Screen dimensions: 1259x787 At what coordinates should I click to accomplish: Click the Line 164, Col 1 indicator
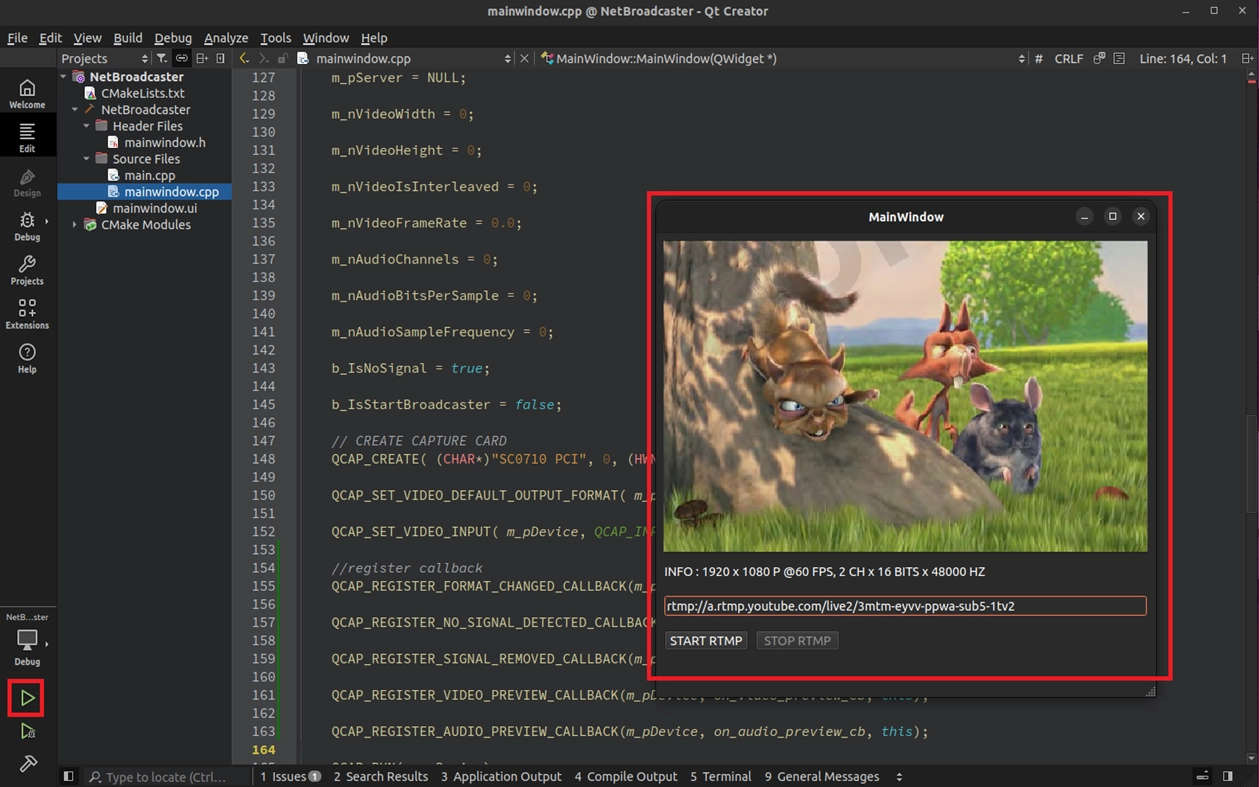(1183, 59)
